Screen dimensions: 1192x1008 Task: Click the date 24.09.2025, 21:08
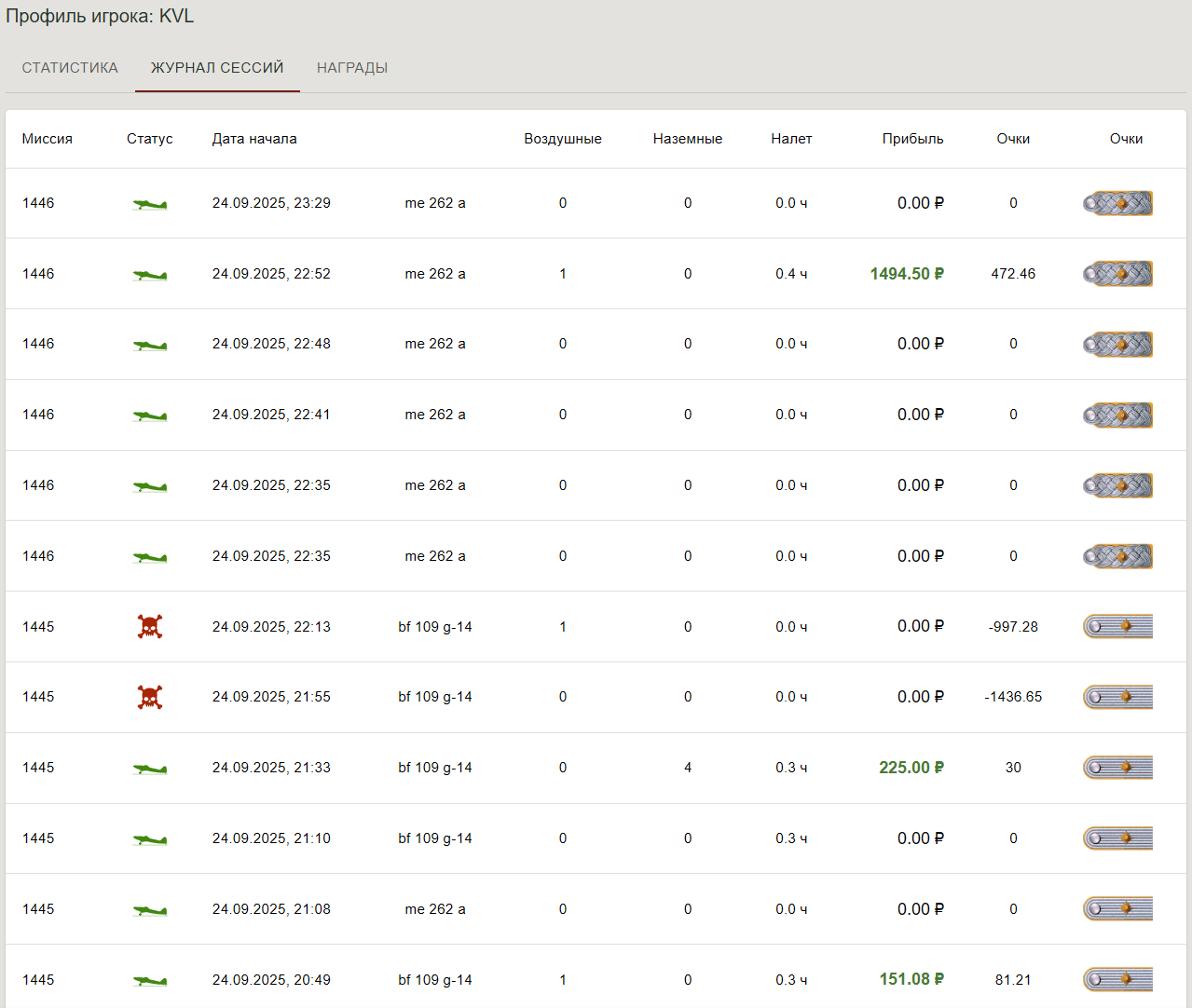tap(271, 909)
